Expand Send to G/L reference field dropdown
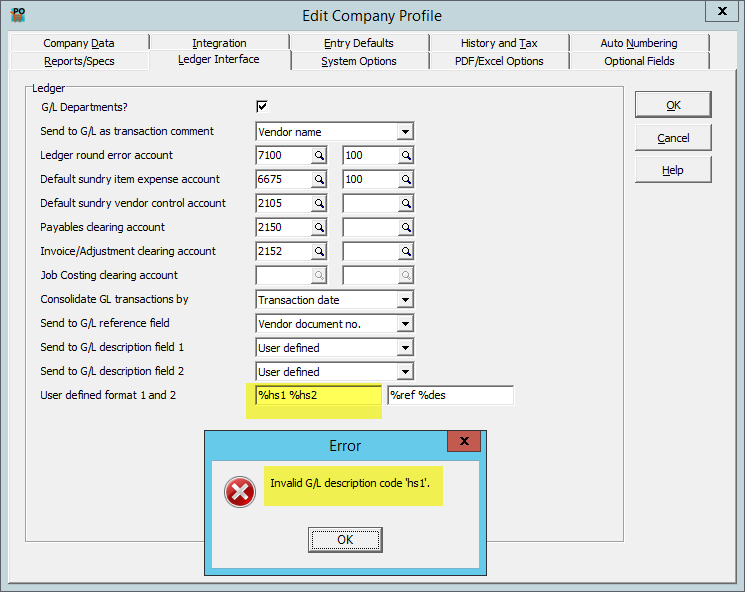 coord(405,324)
